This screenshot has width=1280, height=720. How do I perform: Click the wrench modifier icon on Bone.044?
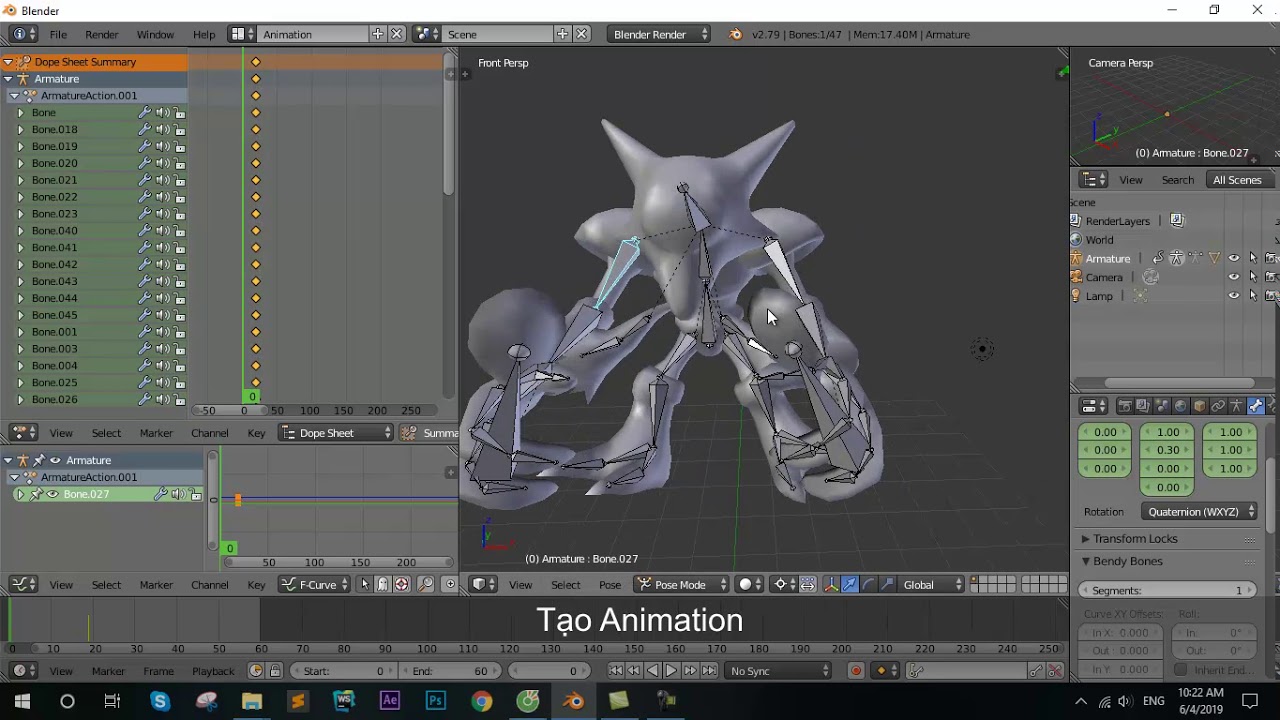pos(144,298)
